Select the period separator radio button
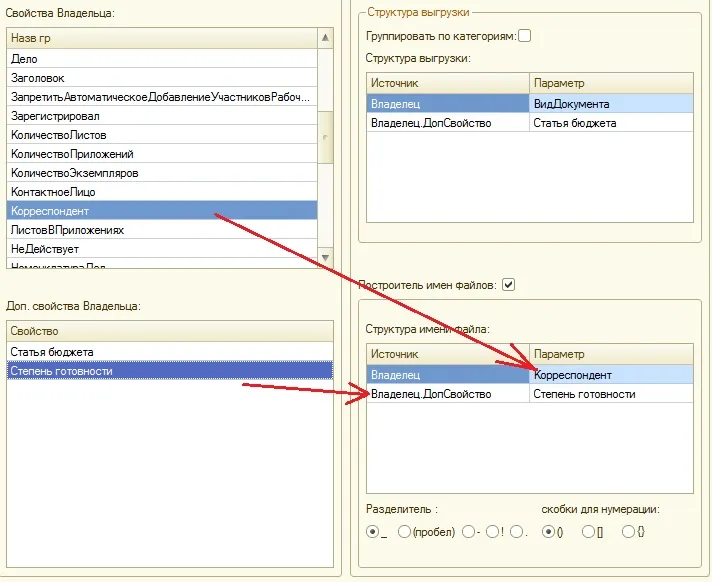 click(516, 532)
